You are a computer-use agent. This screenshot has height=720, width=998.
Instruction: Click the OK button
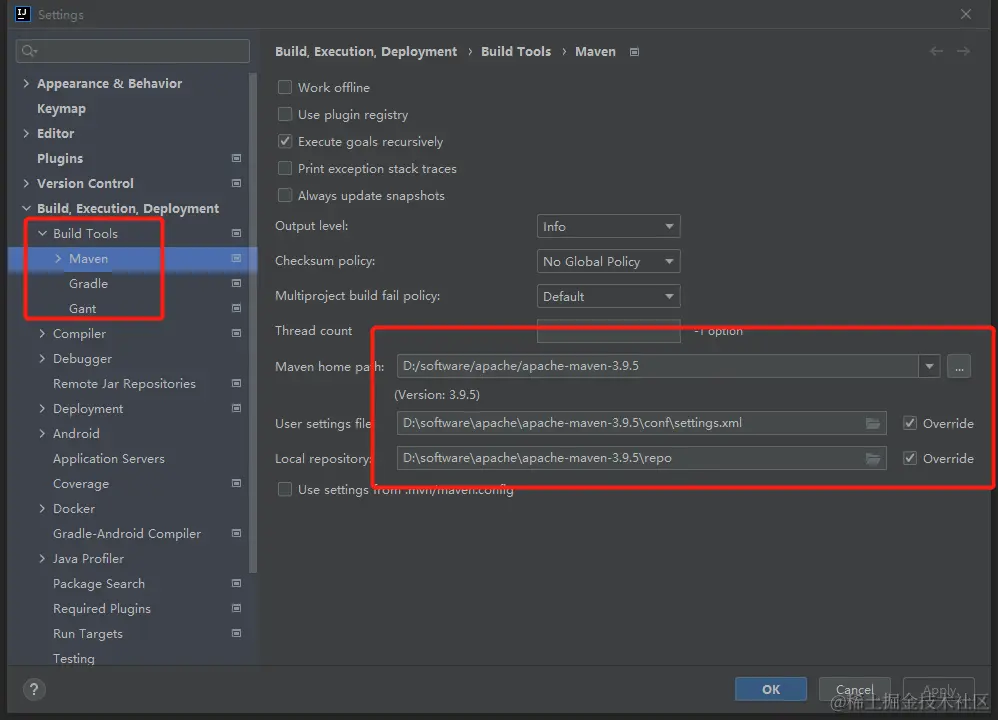coord(770,689)
